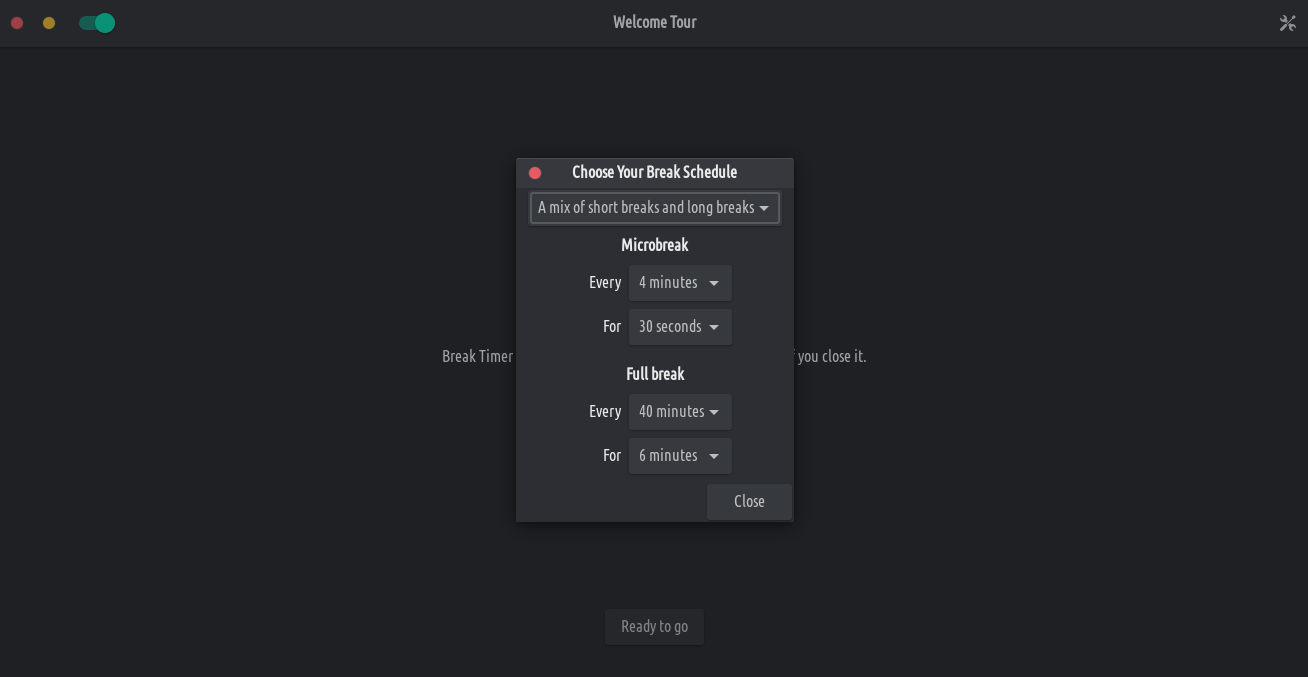Click the red close dot in main window
Screen dimensions: 1308x677
click(x=17, y=23)
